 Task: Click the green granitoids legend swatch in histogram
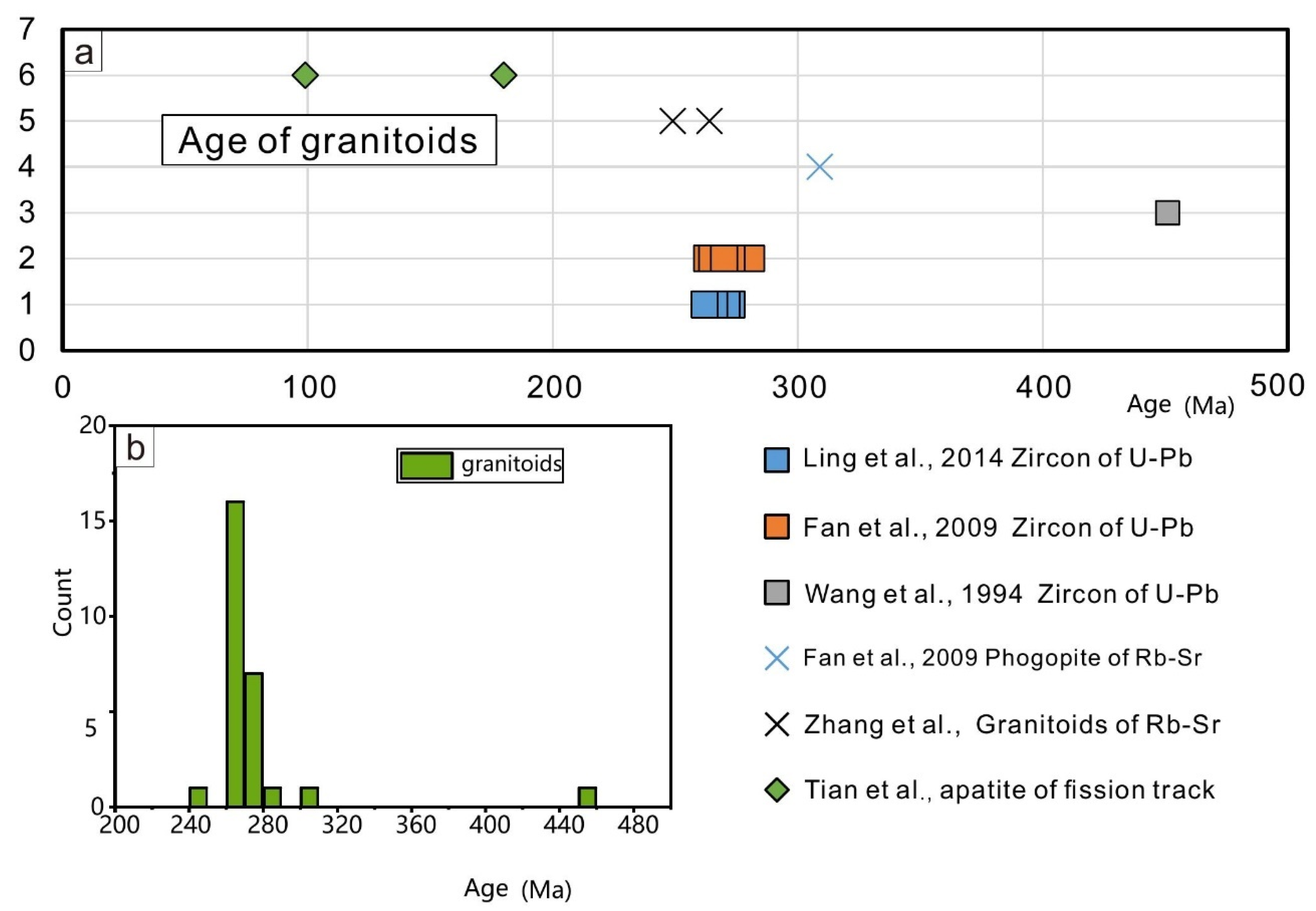426,465
